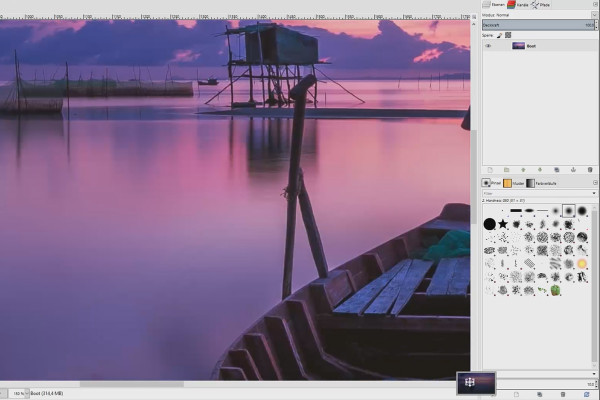Image resolution: width=600 pixels, height=400 pixels.
Task: Raise the layer with the up arrow
Action: [x=523, y=170]
